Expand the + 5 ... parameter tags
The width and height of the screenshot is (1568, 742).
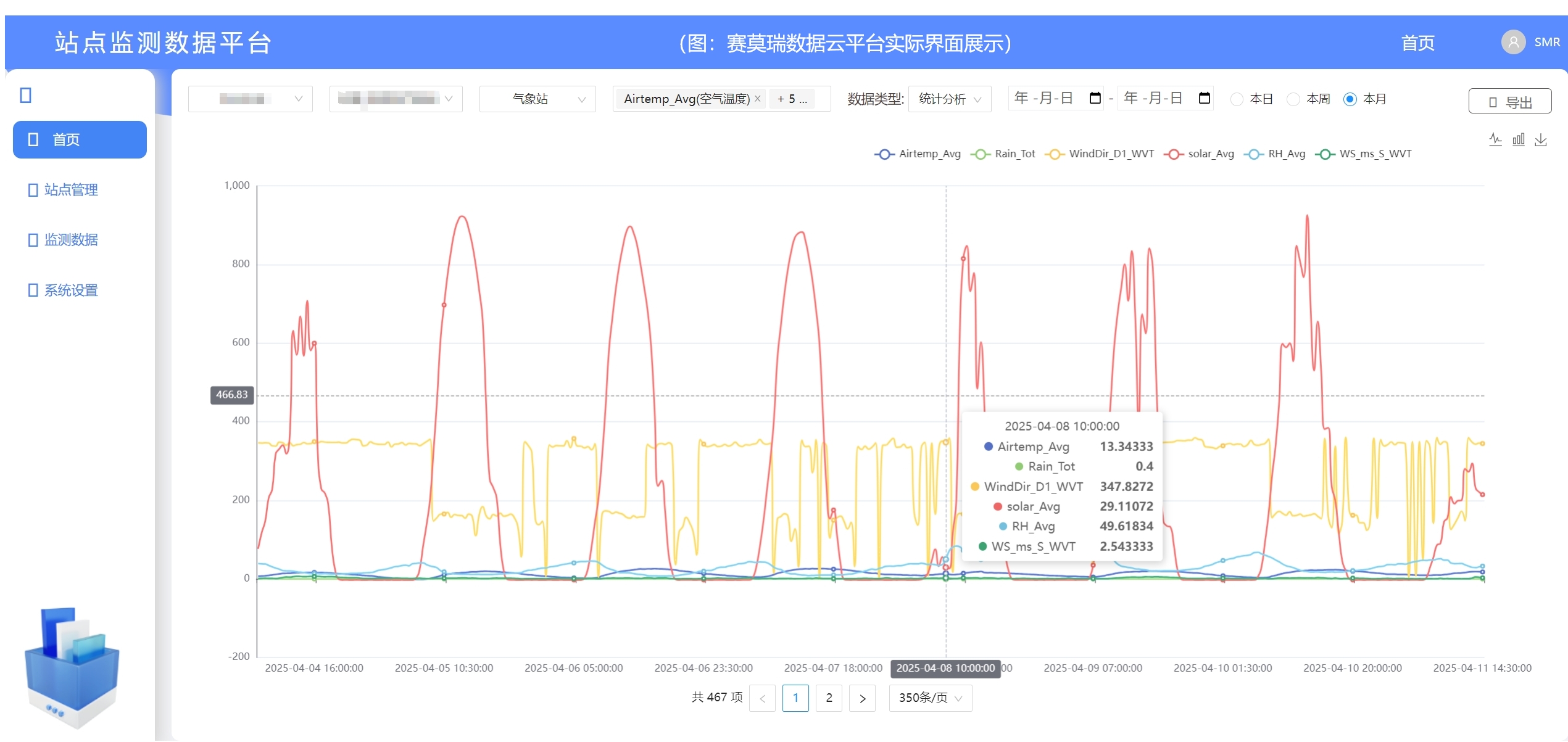pyautogui.click(x=792, y=99)
